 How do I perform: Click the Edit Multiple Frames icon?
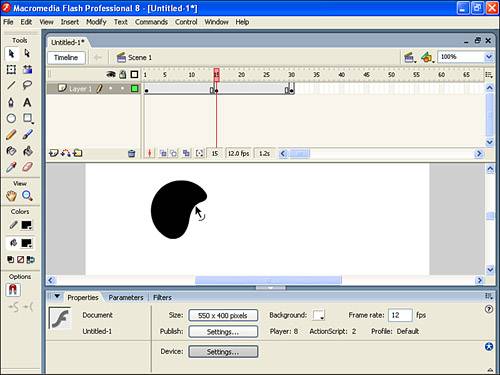[186, 153]
